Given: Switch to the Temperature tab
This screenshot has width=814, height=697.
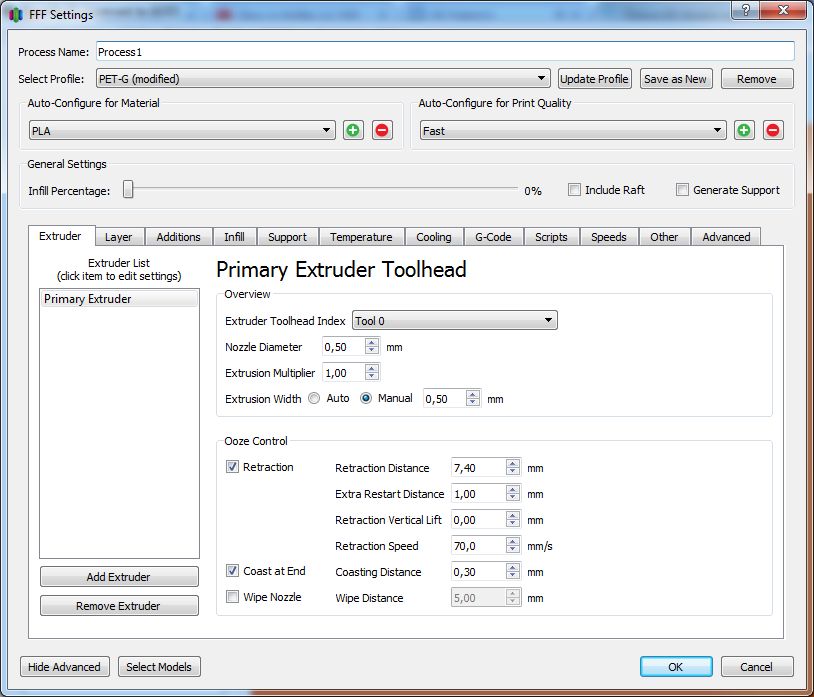Looking at the screenshot, I should [x=361, y=237].
